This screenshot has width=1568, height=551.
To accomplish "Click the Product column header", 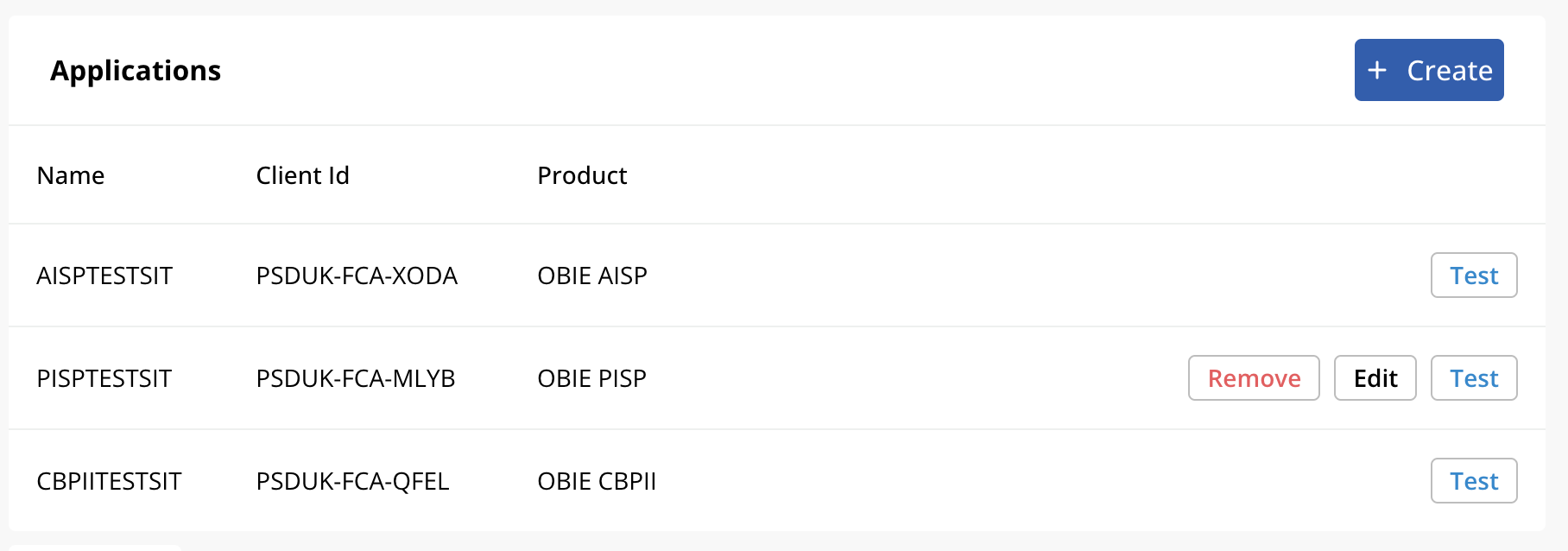I will click(582, 175).
